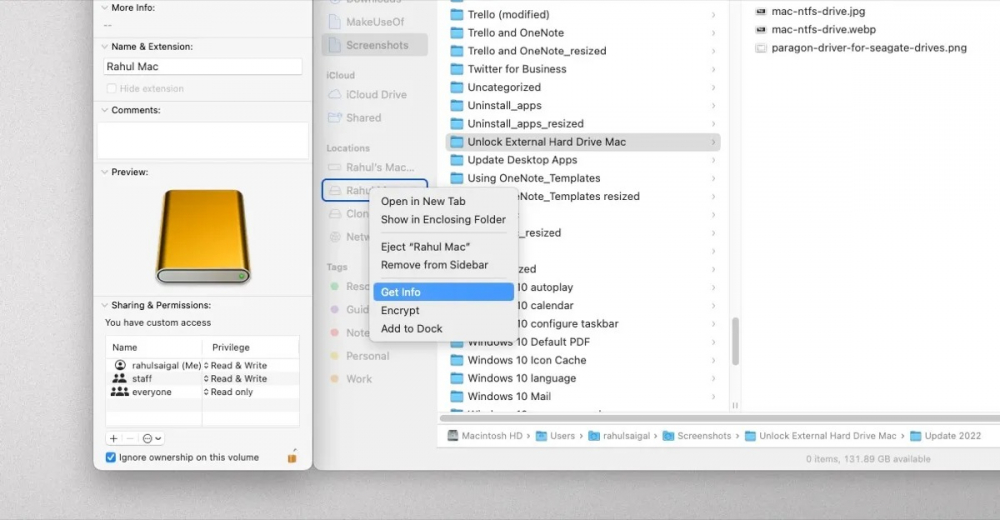The image size is (1000, 520).
Task: Select Work orange tag in sidebar
Action: point(359,379)
